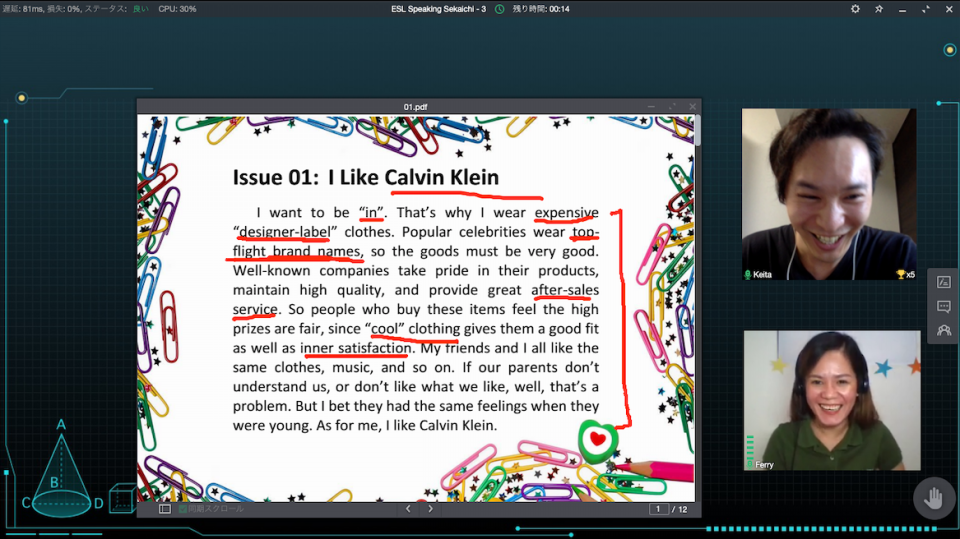Toggle the PDF sidebar thumbnails panel
Viewport: 960px width, 539px height.
[x=165, y=509]
